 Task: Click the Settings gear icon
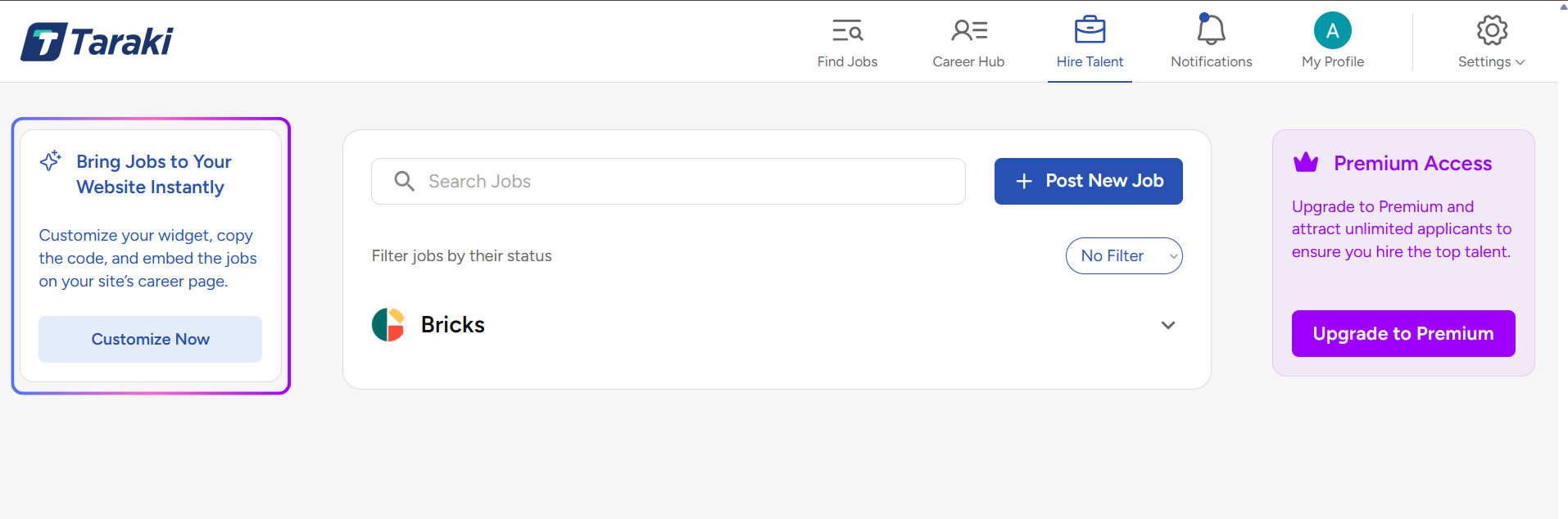tap(1492, 30)
